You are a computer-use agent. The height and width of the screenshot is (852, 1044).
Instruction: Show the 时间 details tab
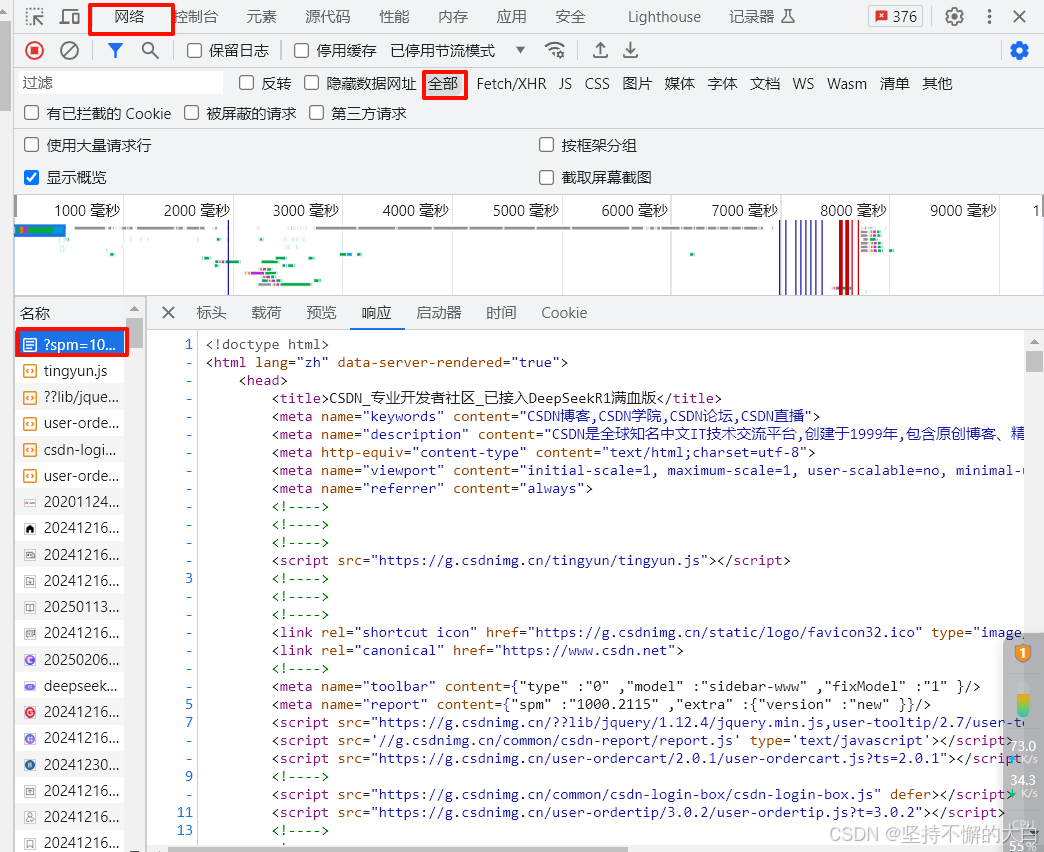[501, 313]
